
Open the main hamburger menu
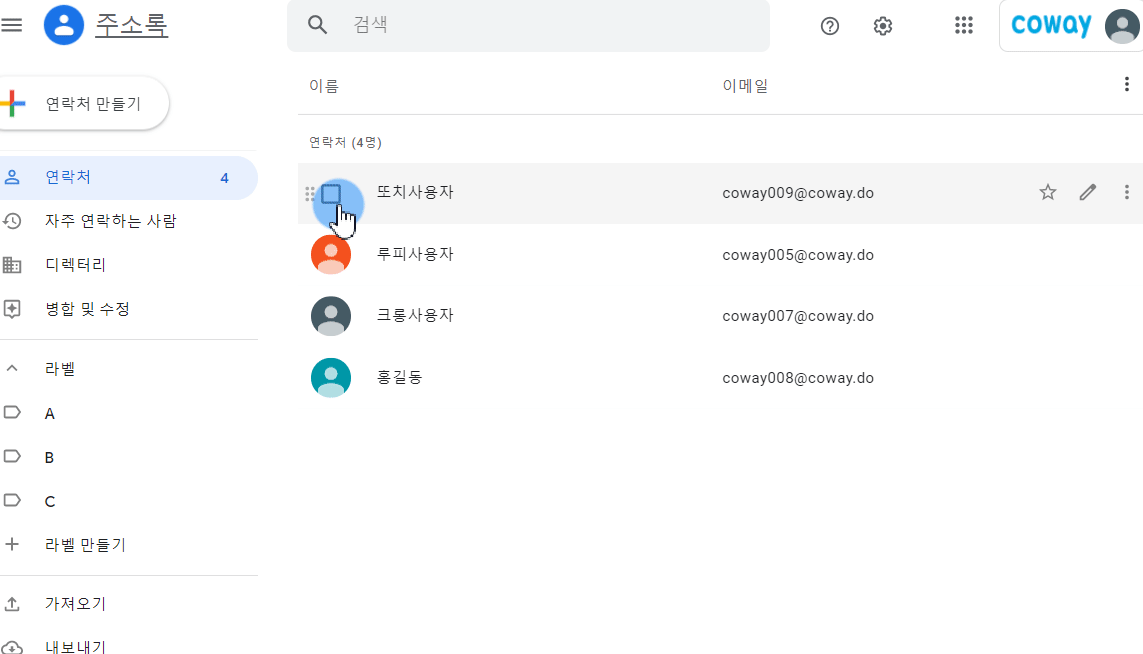12,25
